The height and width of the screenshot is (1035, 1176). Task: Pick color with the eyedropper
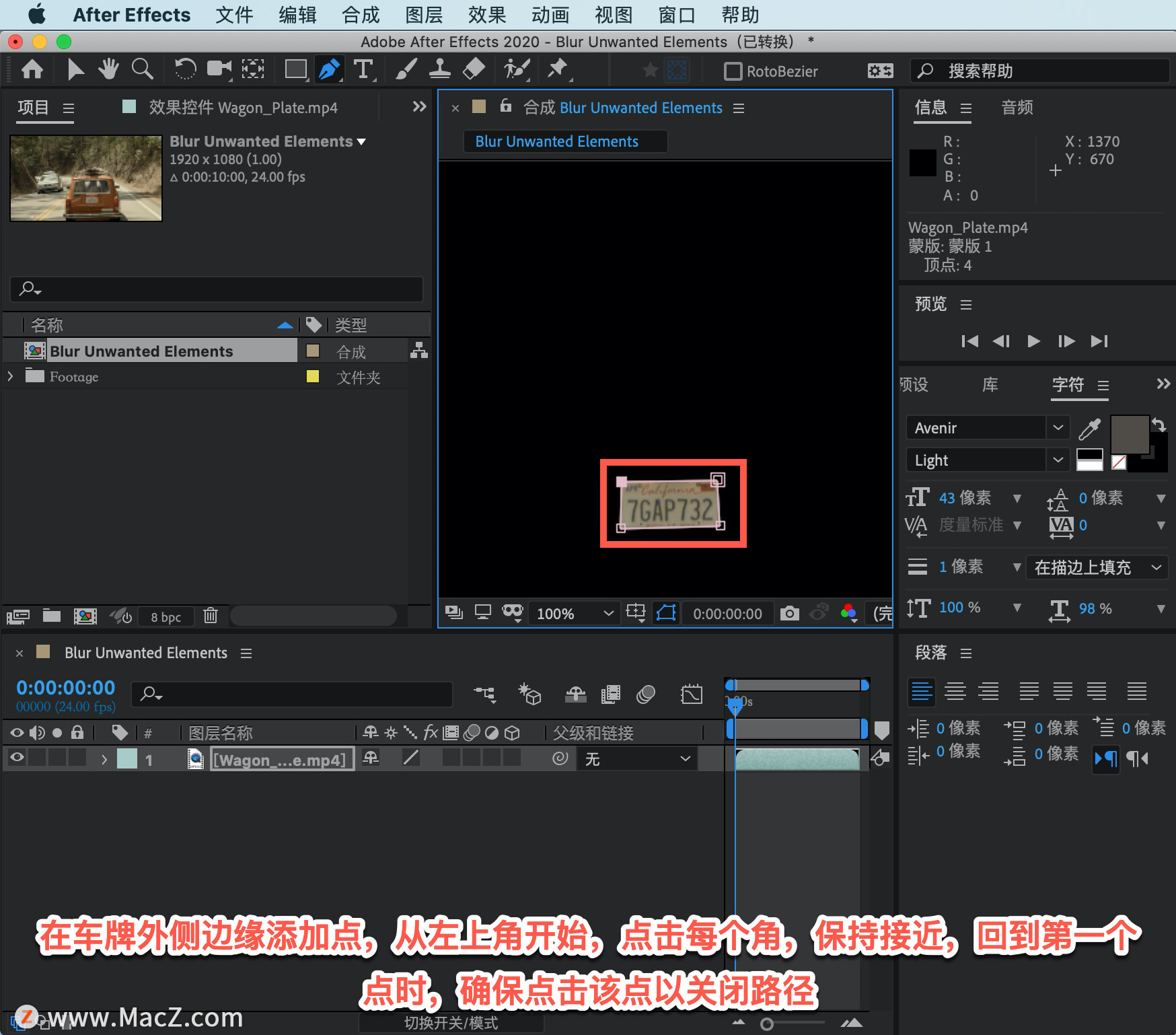click(1089, 429)
